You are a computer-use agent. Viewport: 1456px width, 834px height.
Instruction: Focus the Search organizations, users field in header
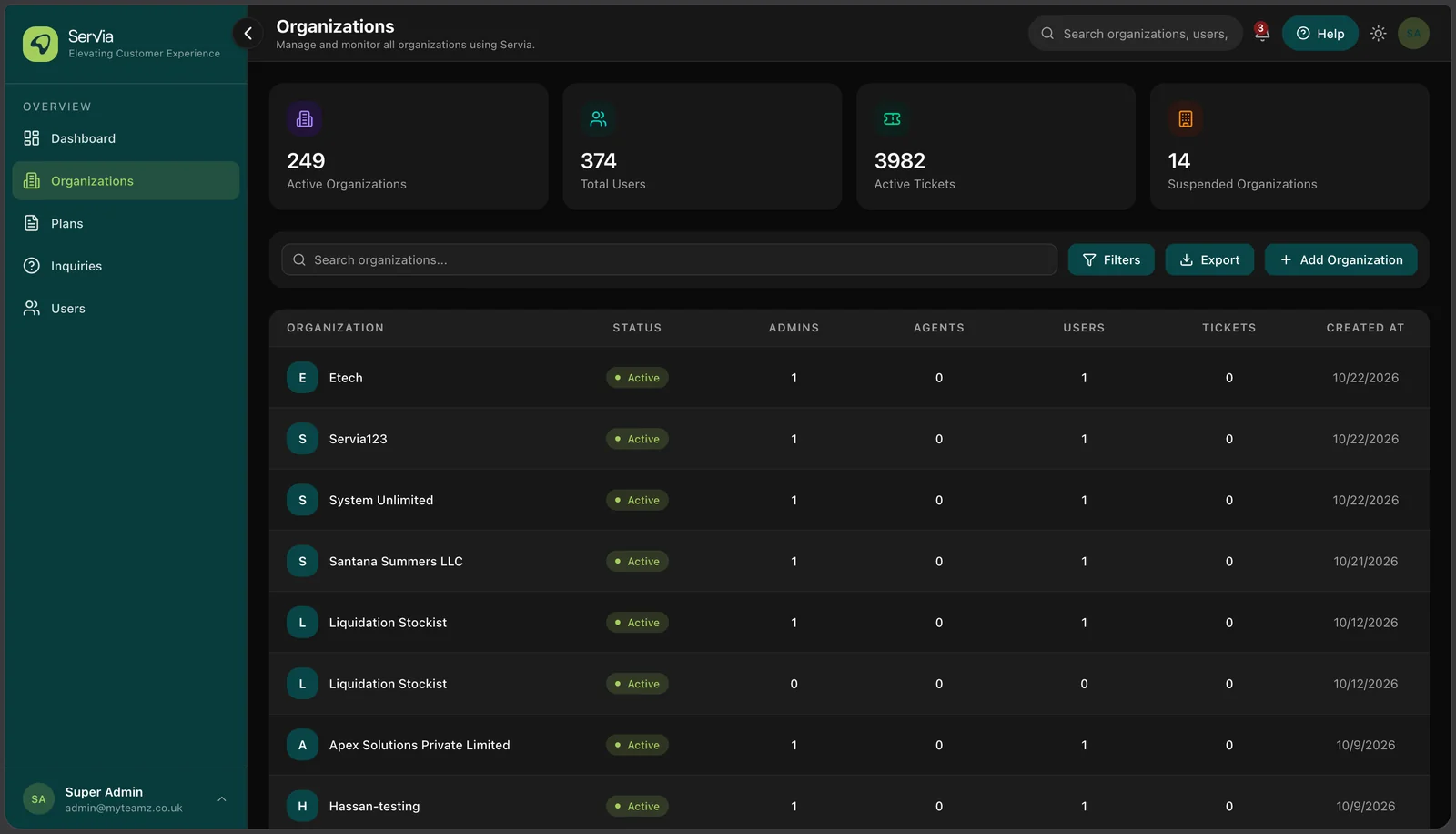[x=1136, y=34]
